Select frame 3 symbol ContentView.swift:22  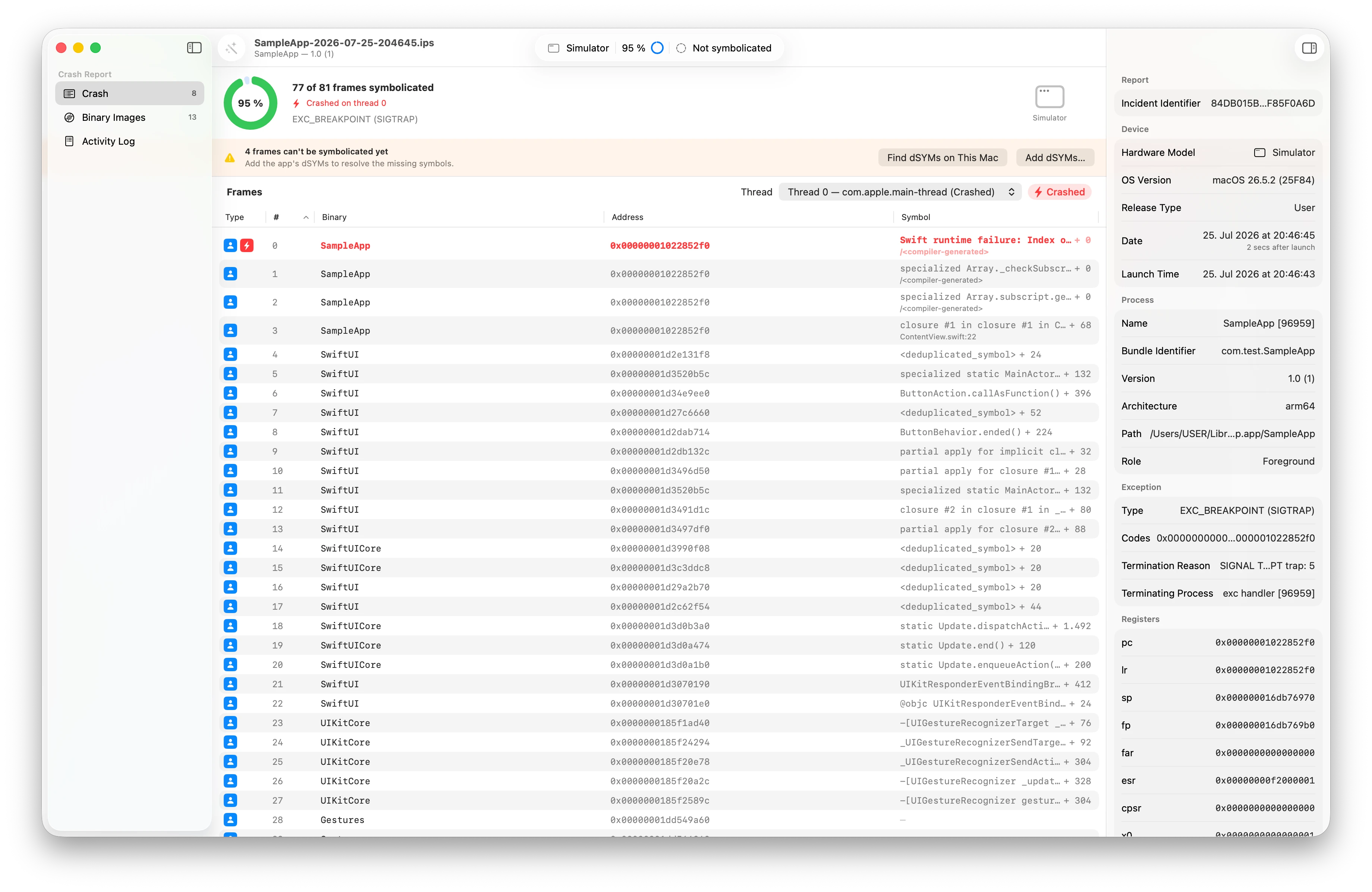point(938,337)
